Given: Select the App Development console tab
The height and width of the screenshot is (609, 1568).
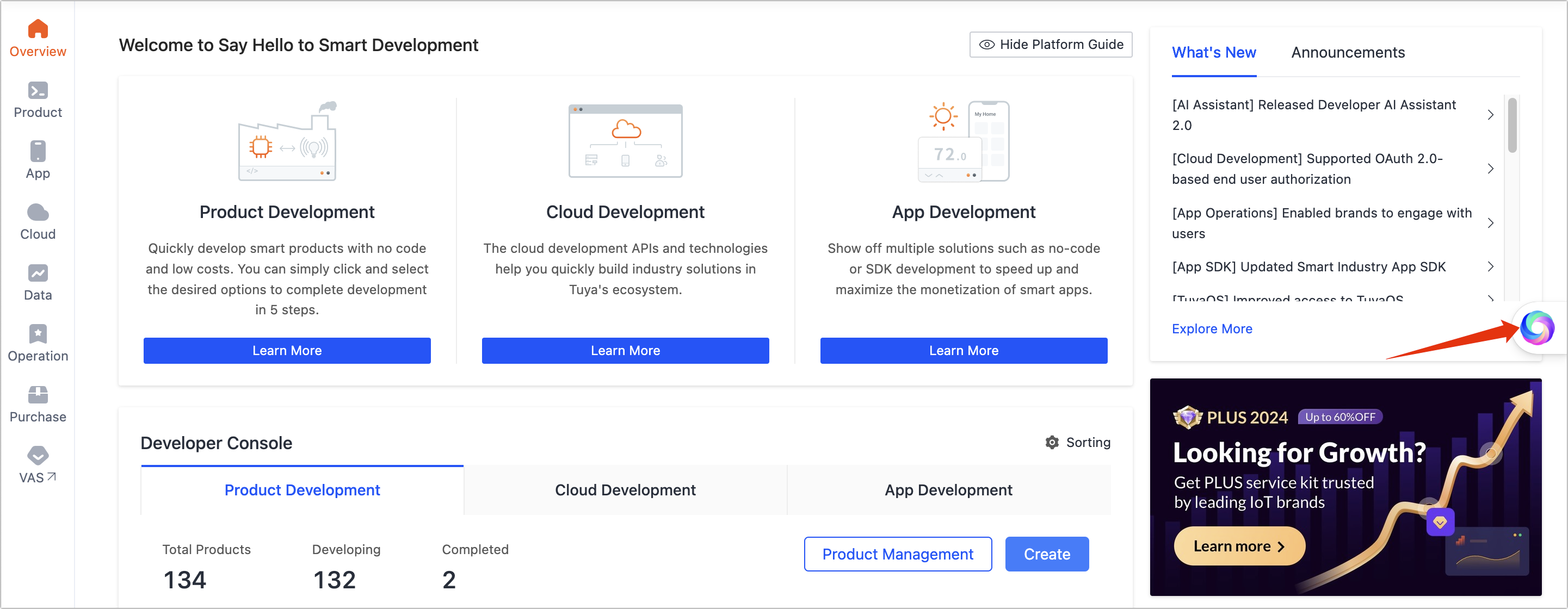Looking at the screenshot, I should click(948, 490).
